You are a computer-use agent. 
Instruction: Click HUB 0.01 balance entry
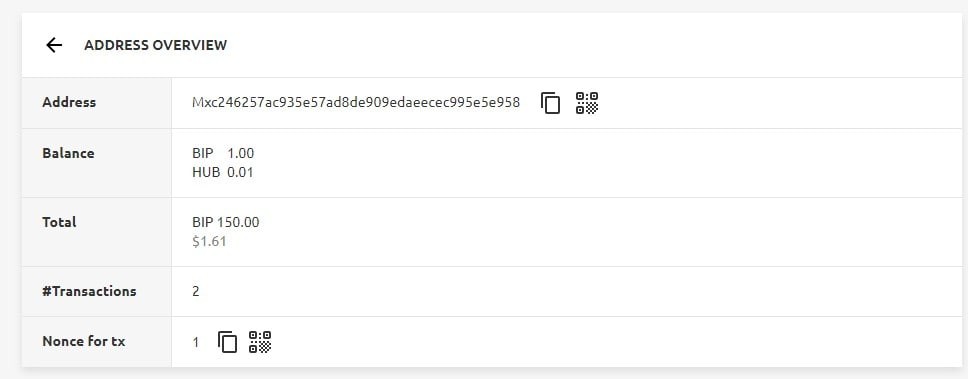[223, 172]
